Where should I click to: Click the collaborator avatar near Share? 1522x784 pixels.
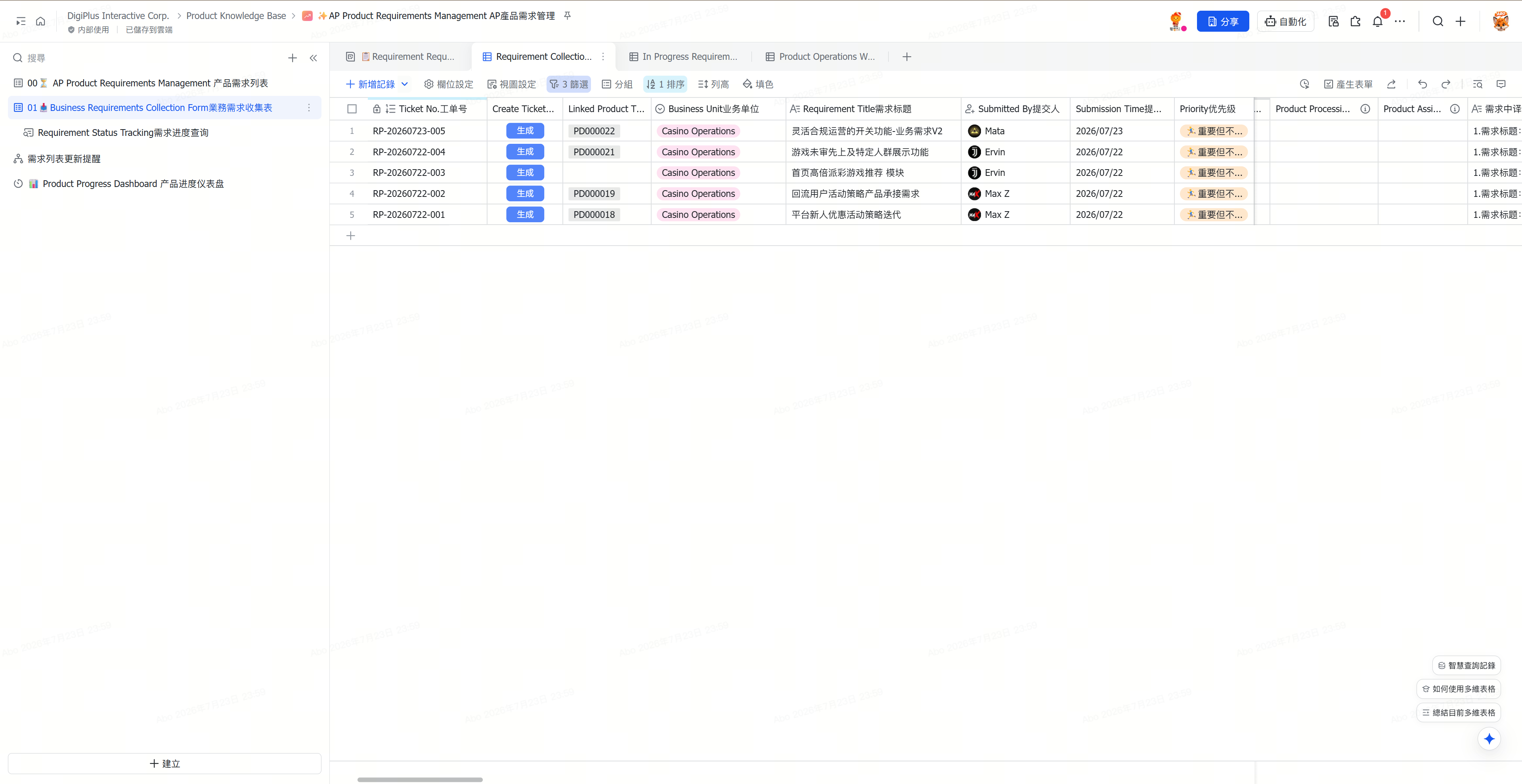pos(1176,21)
